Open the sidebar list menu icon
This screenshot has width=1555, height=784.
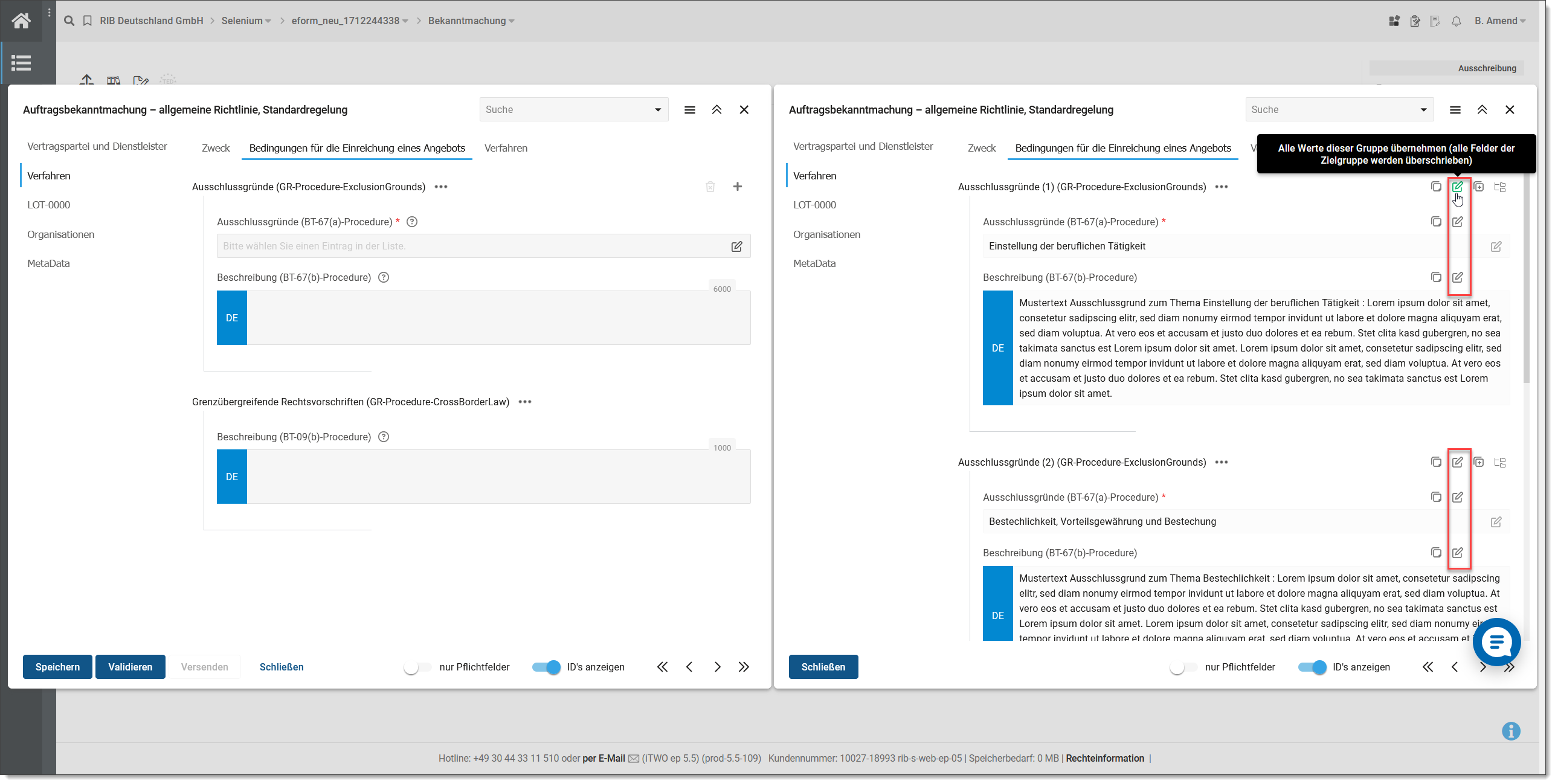tap(21, 63)
